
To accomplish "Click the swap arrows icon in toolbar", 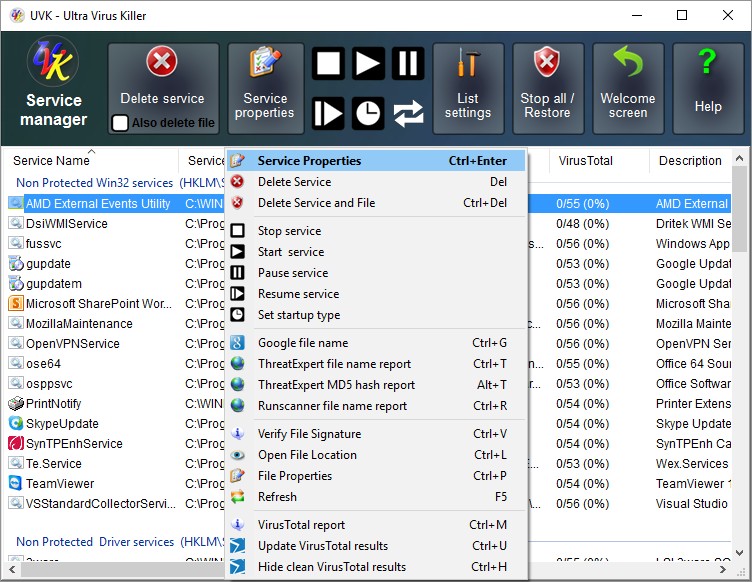I will coord(407,113).
